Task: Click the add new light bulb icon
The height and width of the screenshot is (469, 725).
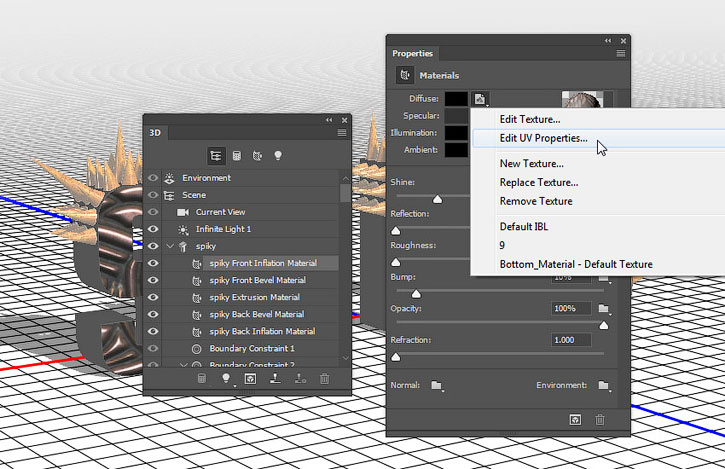Action: tap(226, 378)
